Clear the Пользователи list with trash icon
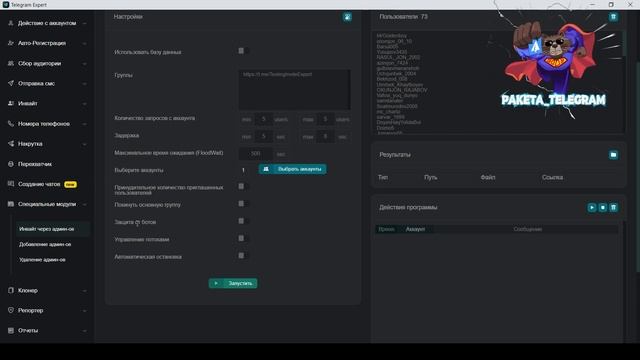The width and height of the screenshot is (640, 360). (x=613, y=17)
